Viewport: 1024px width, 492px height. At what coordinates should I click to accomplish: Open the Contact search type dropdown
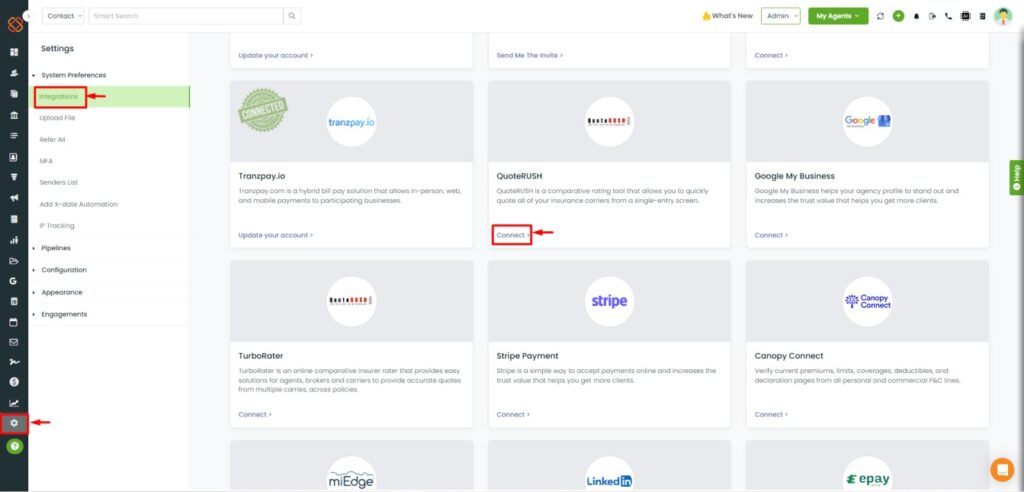(x=63, y=16)
